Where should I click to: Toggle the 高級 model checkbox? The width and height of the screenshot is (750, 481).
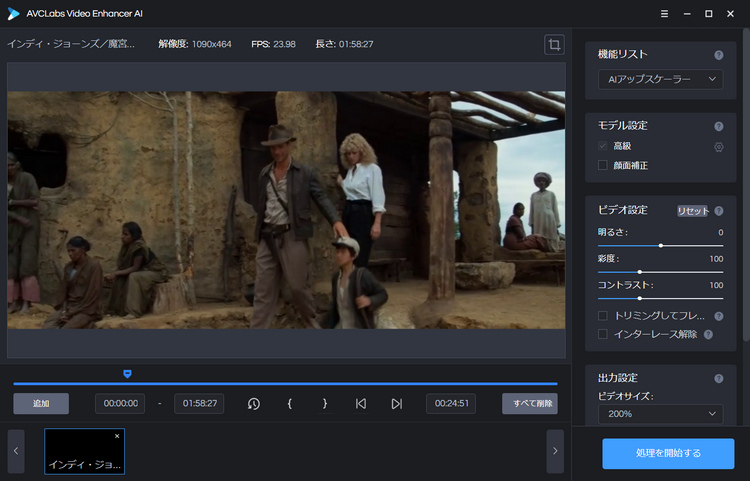coord(603,146)
